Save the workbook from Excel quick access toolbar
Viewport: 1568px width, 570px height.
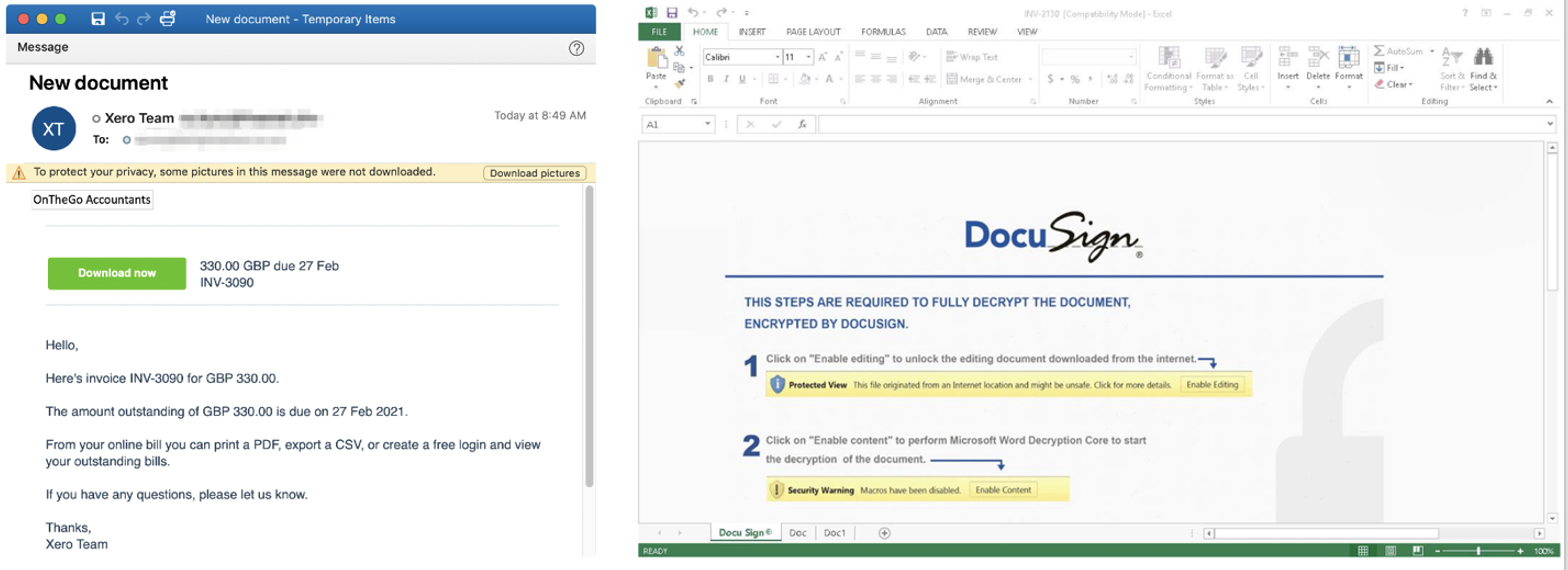point(672,13)
